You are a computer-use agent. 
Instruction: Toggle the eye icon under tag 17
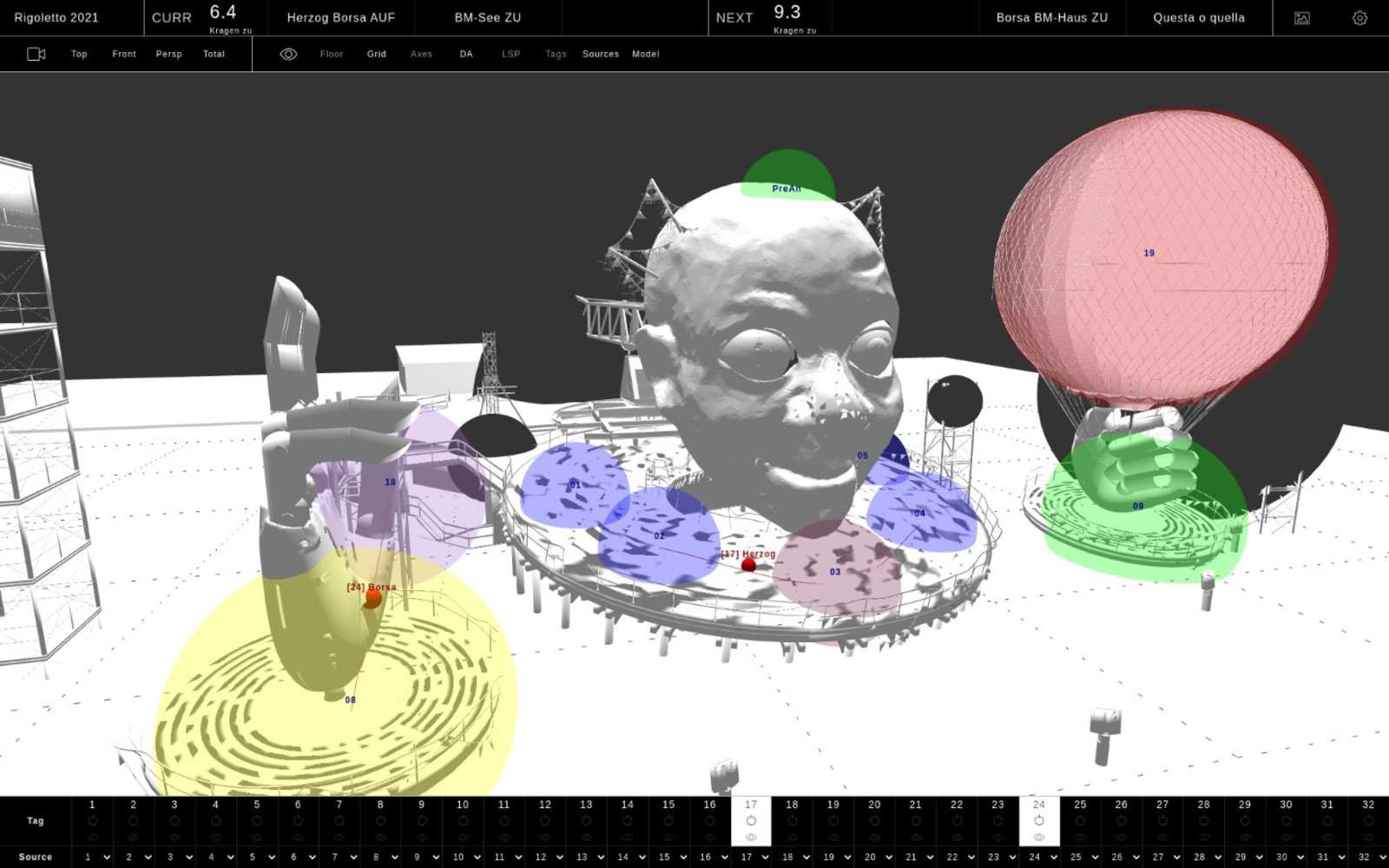751,837
